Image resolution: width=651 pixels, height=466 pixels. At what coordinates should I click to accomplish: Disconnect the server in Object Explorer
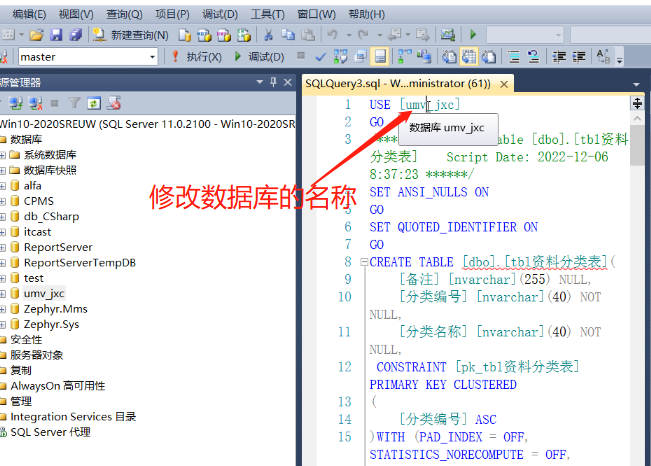(35, 103)
